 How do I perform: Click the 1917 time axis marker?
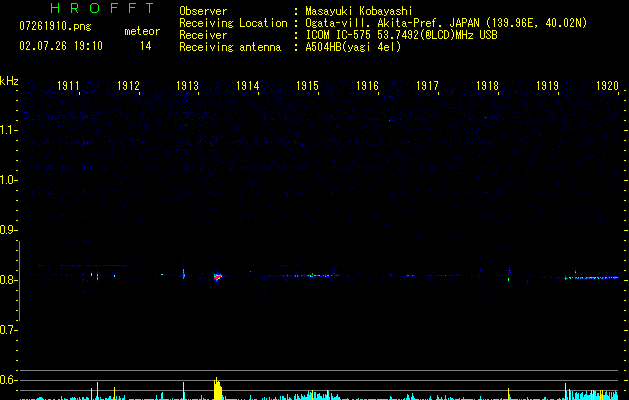pyautogui.click(x=427, y=86)
